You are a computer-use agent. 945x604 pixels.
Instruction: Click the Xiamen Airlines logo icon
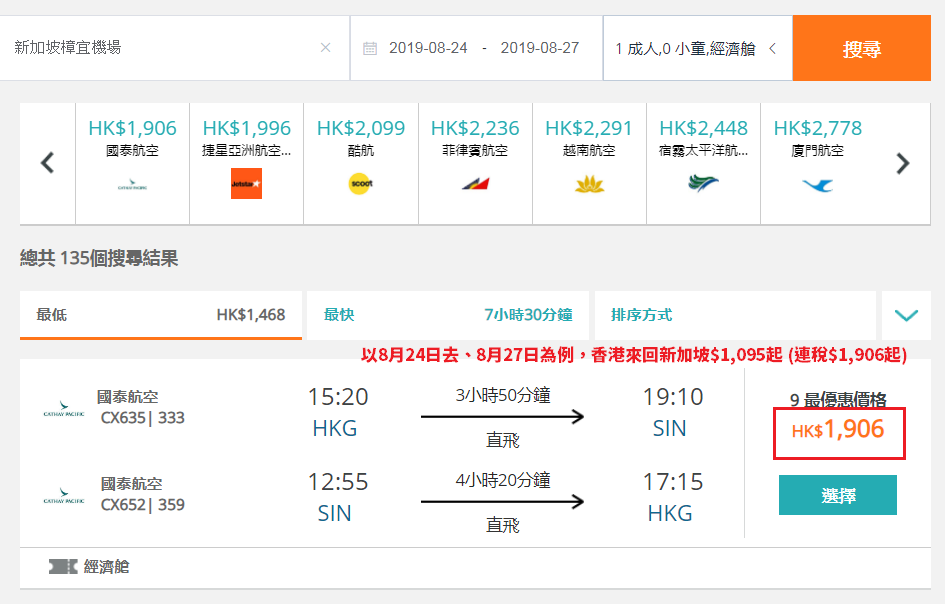click(x=818, y=184)
